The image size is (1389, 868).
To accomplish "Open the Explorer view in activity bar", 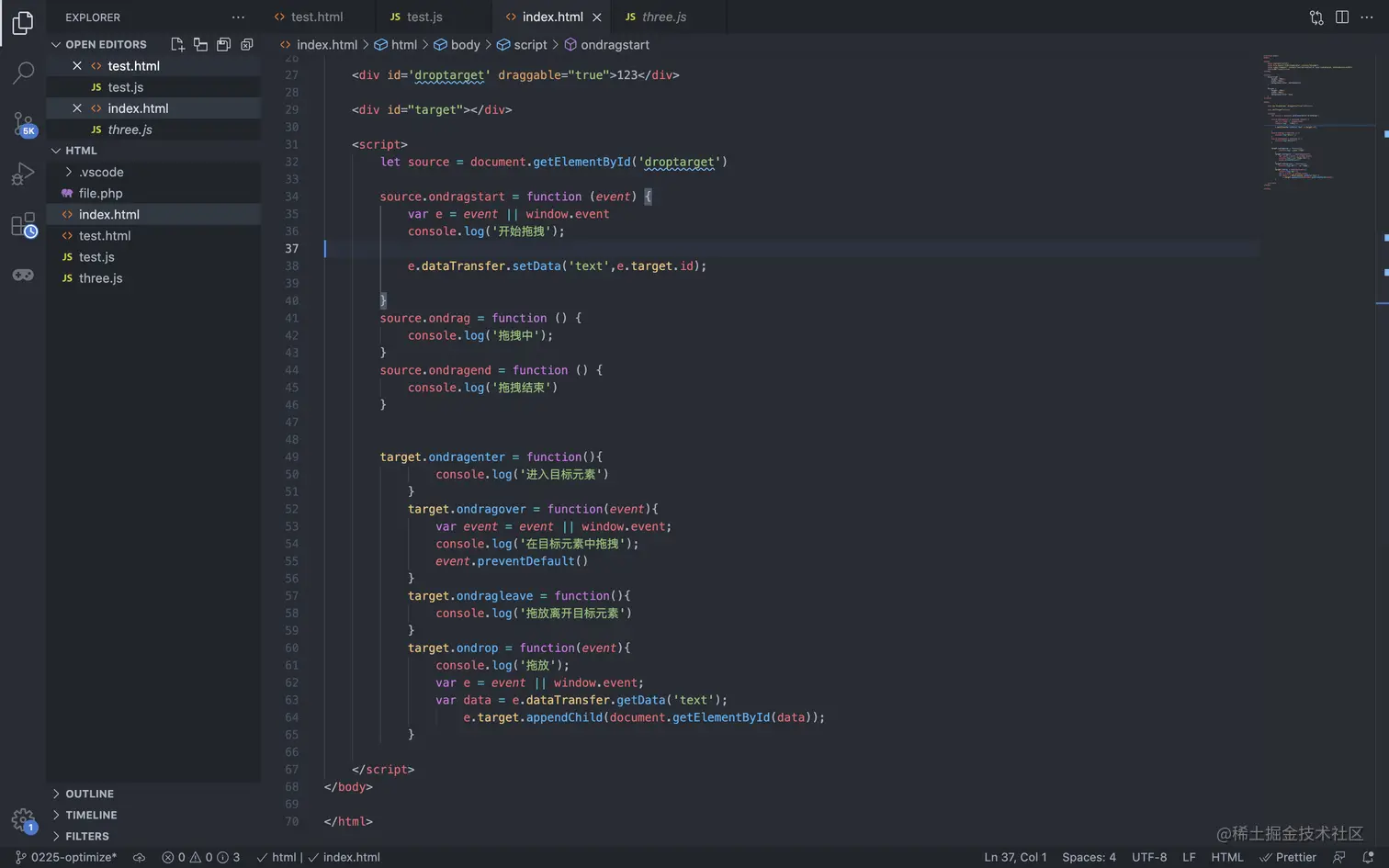I will click(x=23, y=22).
